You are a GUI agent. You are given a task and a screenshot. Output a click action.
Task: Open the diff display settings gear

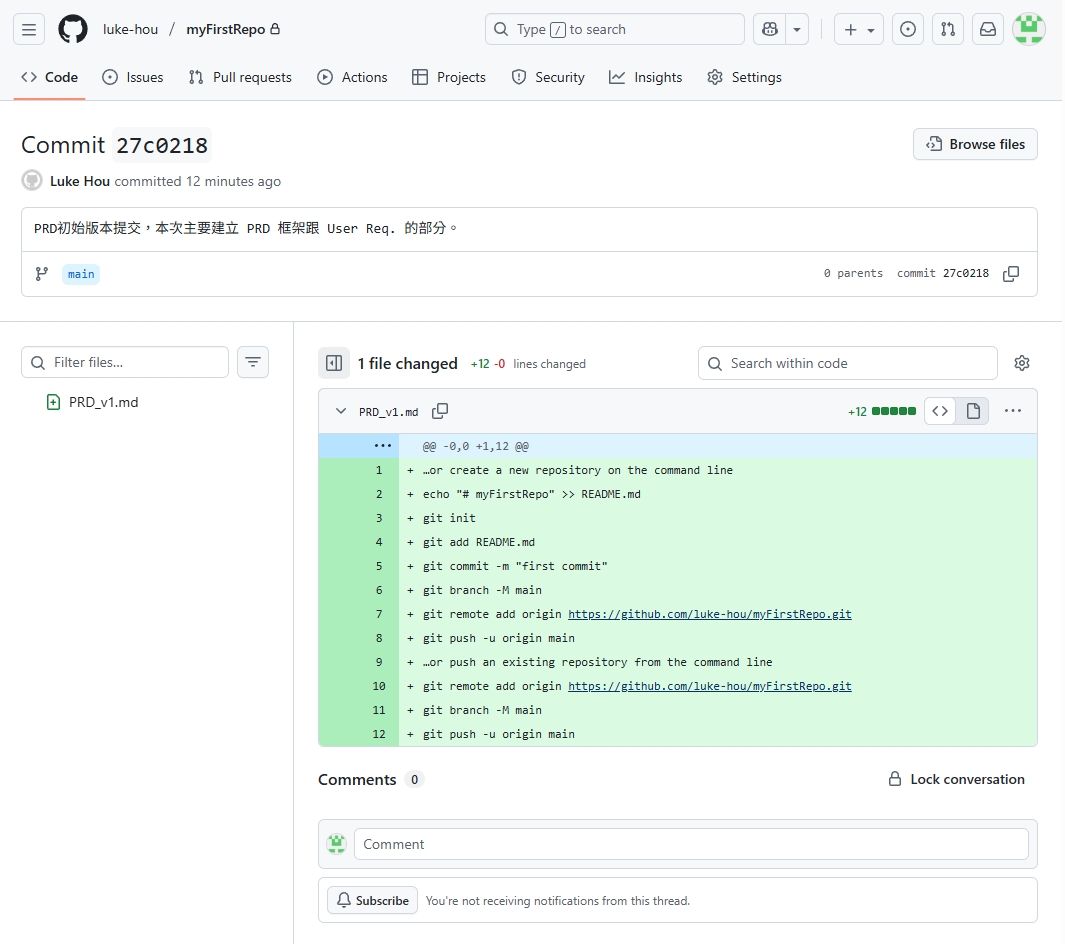tap(1021, 363)
